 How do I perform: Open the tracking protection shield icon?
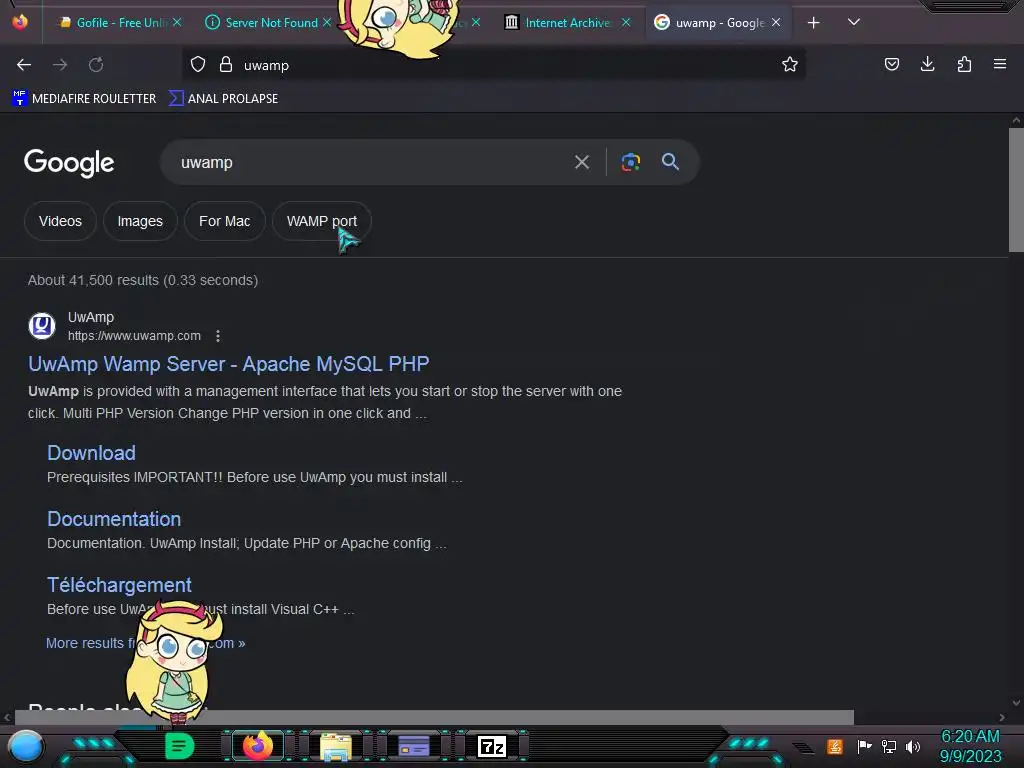198,65
